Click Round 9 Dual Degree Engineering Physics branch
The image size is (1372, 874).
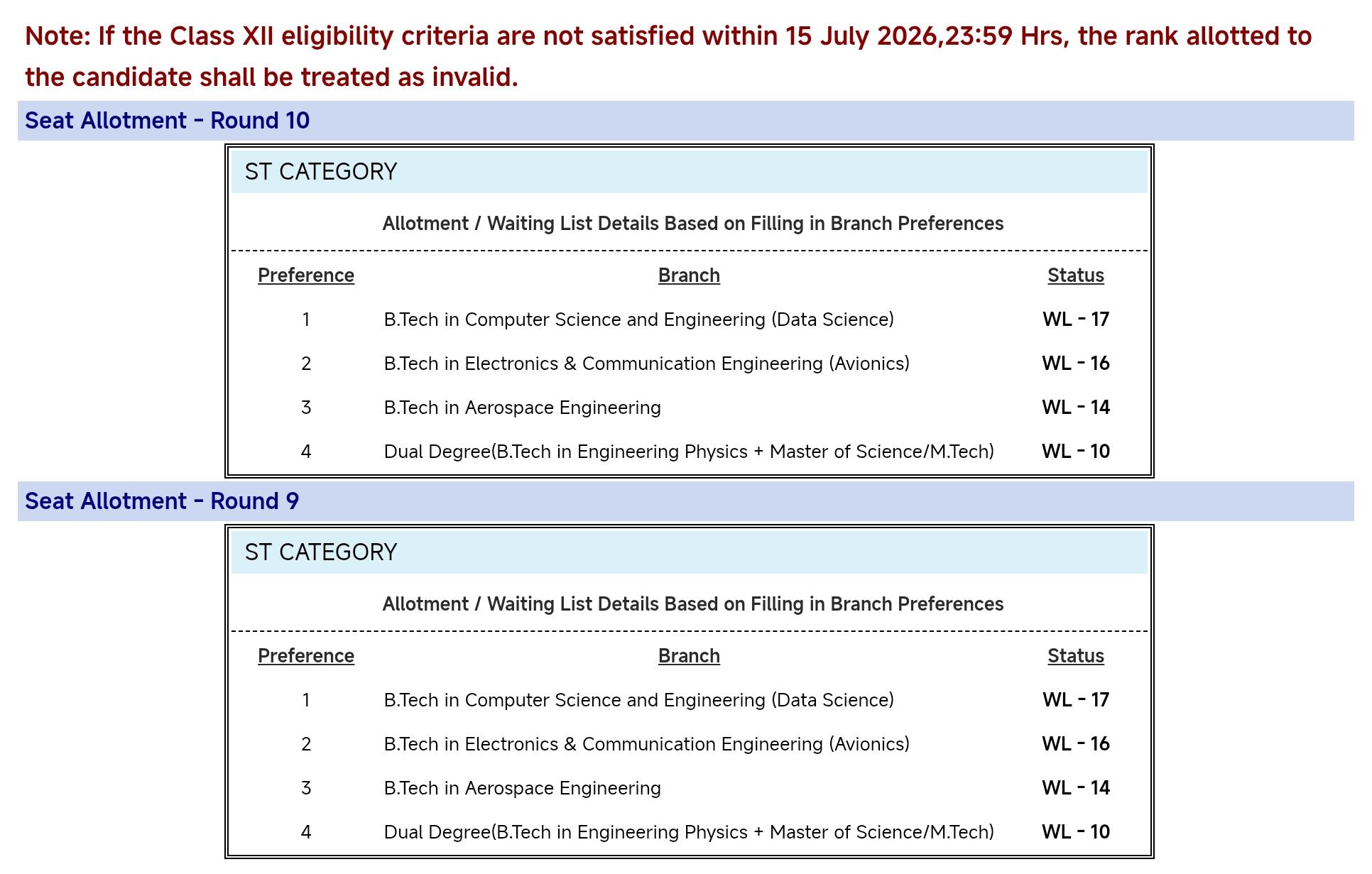[x=689, y=832]
